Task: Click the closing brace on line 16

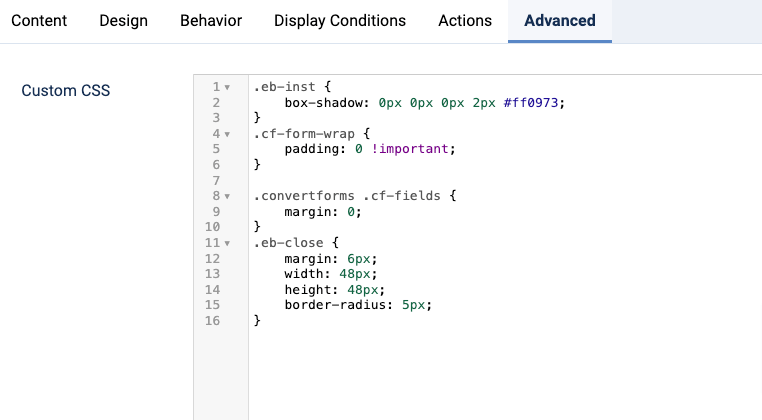Action: [x=257, y=320]
